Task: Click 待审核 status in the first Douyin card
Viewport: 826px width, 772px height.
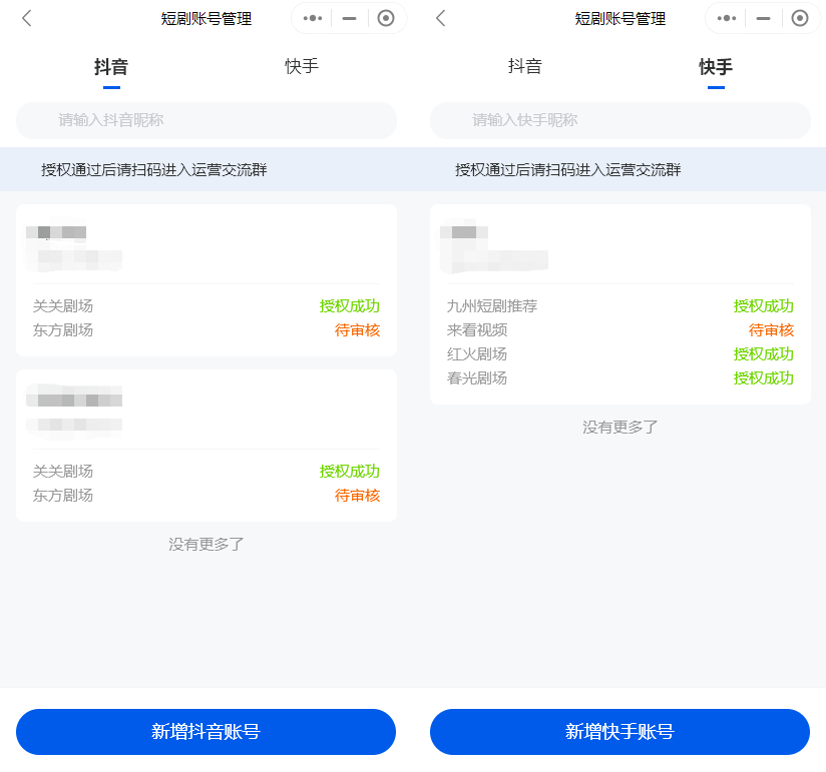Action: click(x=357, y=330)
